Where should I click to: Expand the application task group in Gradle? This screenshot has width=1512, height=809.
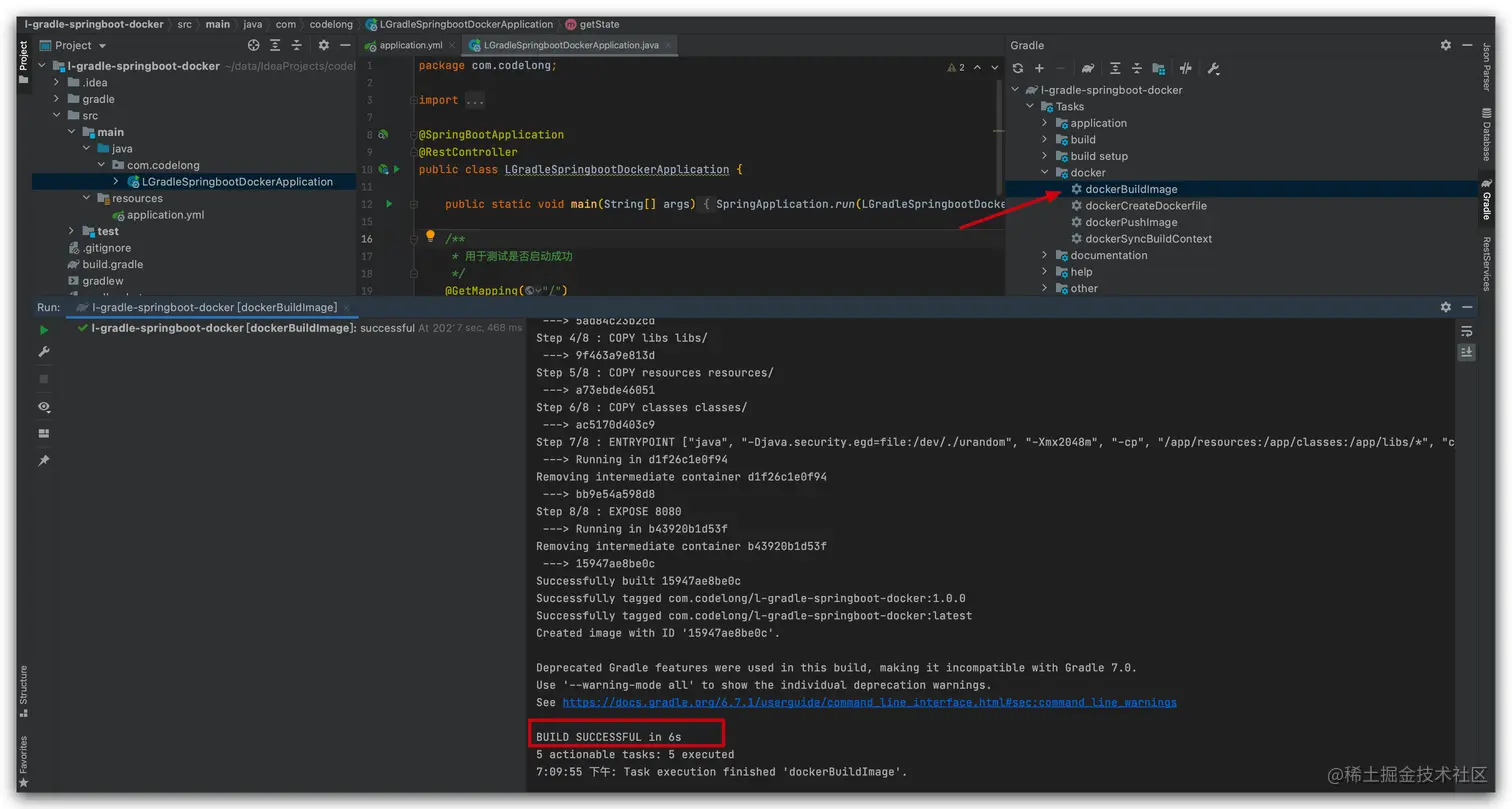[1045, 123]
